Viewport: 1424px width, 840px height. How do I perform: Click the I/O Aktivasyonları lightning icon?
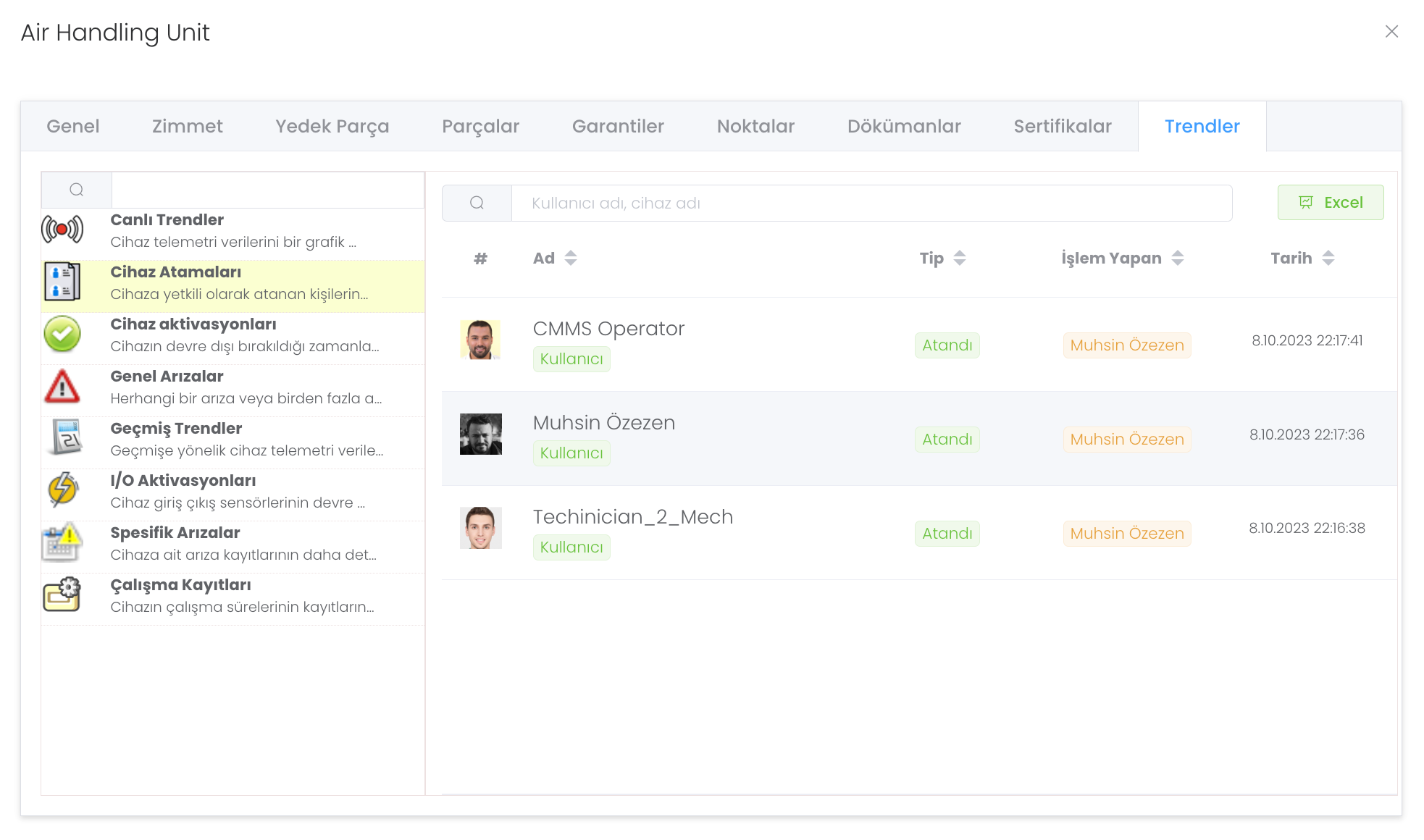(62, 490)
